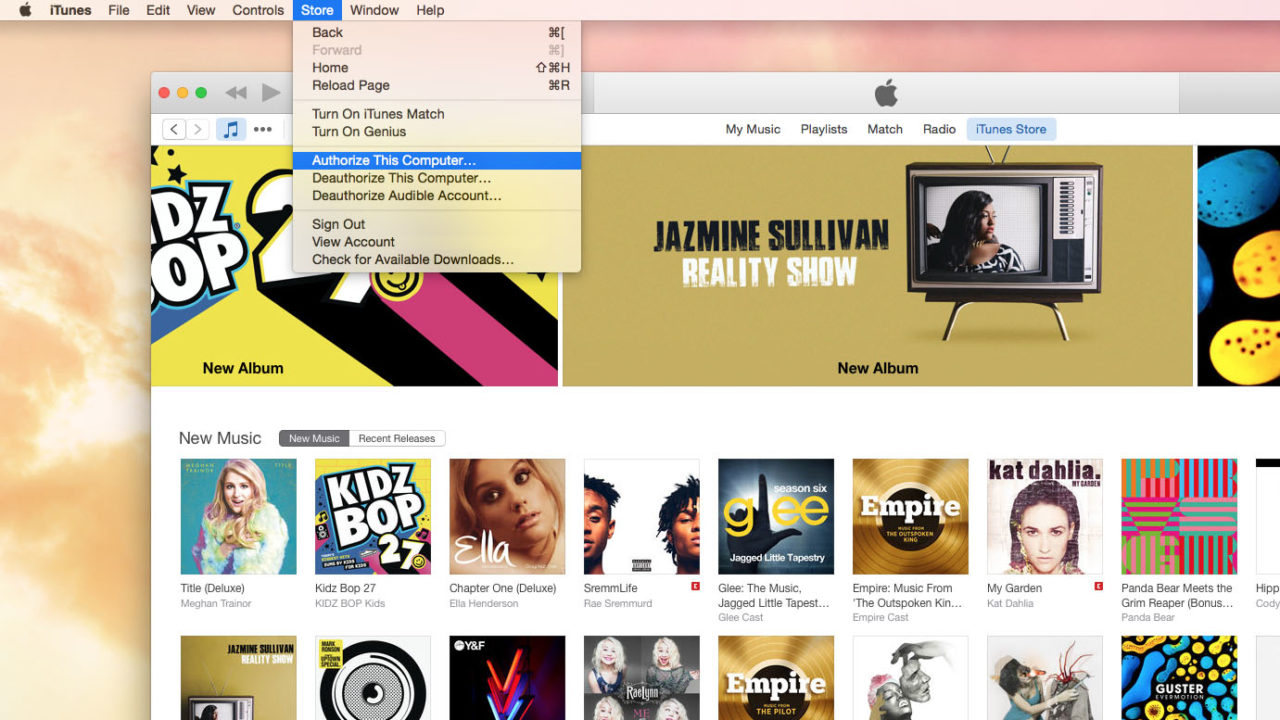Select the Recent Releases segment toggle

click(397, 438)
